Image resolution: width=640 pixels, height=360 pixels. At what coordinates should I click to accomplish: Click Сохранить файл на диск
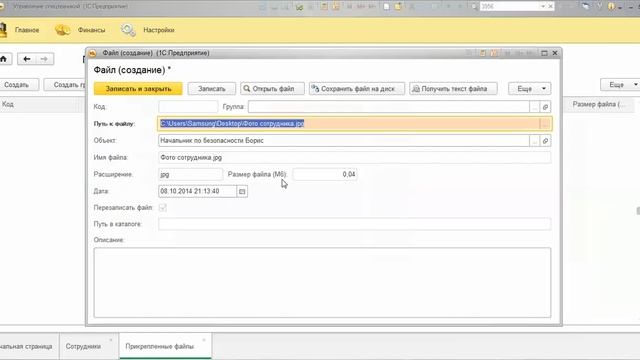coord(357,89)
